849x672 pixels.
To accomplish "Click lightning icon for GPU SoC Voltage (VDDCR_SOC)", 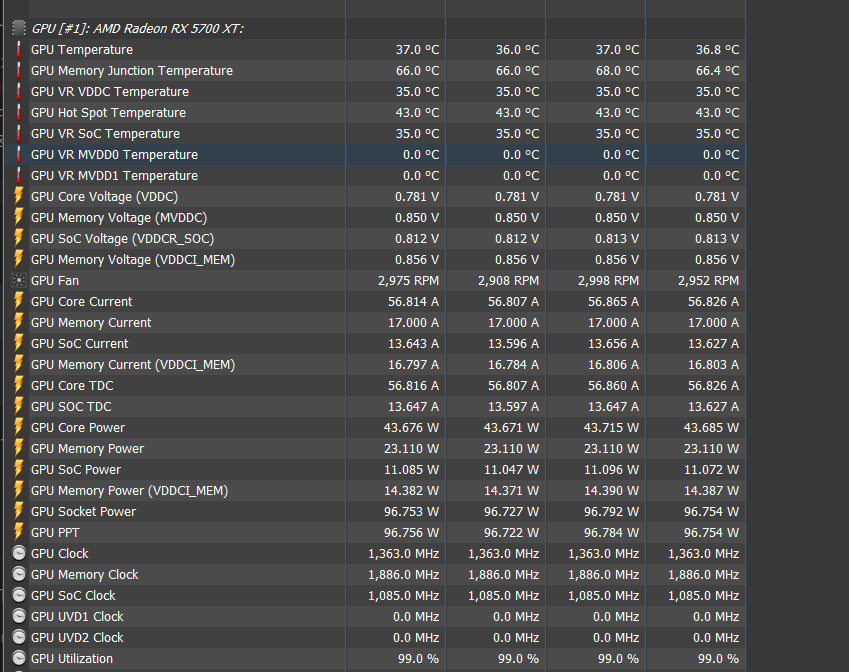I will click(19, 238).
